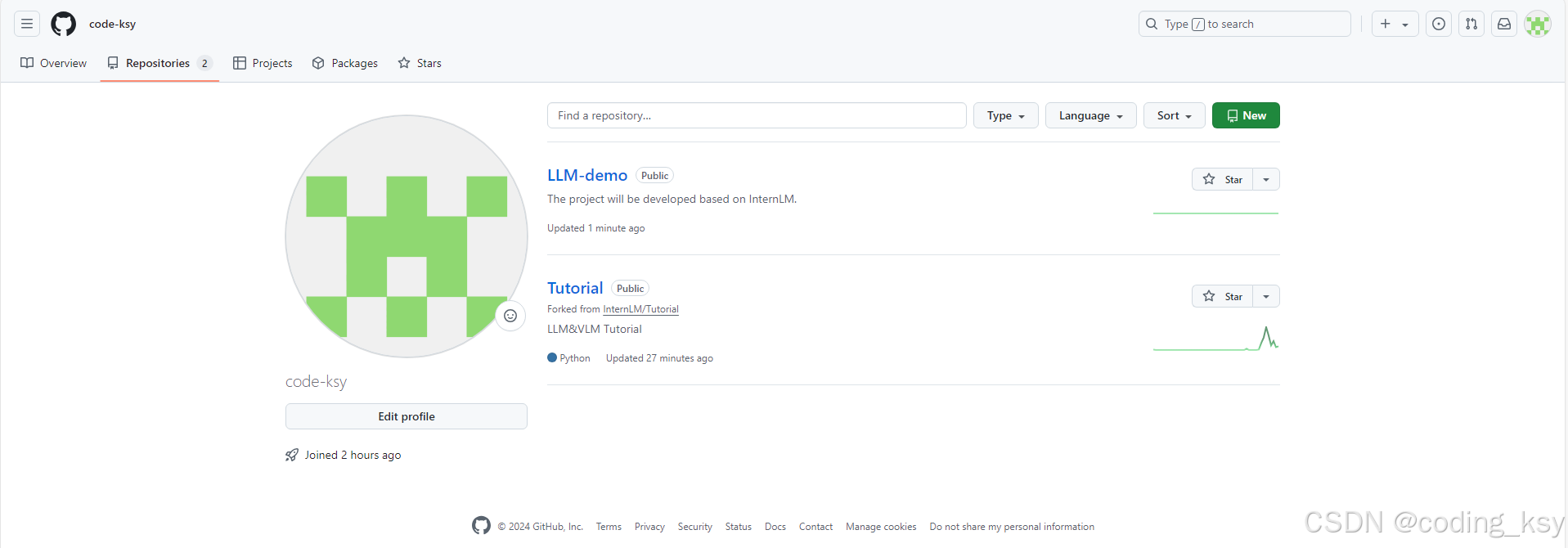Click the 'Updated 27 minutes ago' text
Viewport: 1568px width, 548px height.
pyautogui.click(x=659, y=358)
